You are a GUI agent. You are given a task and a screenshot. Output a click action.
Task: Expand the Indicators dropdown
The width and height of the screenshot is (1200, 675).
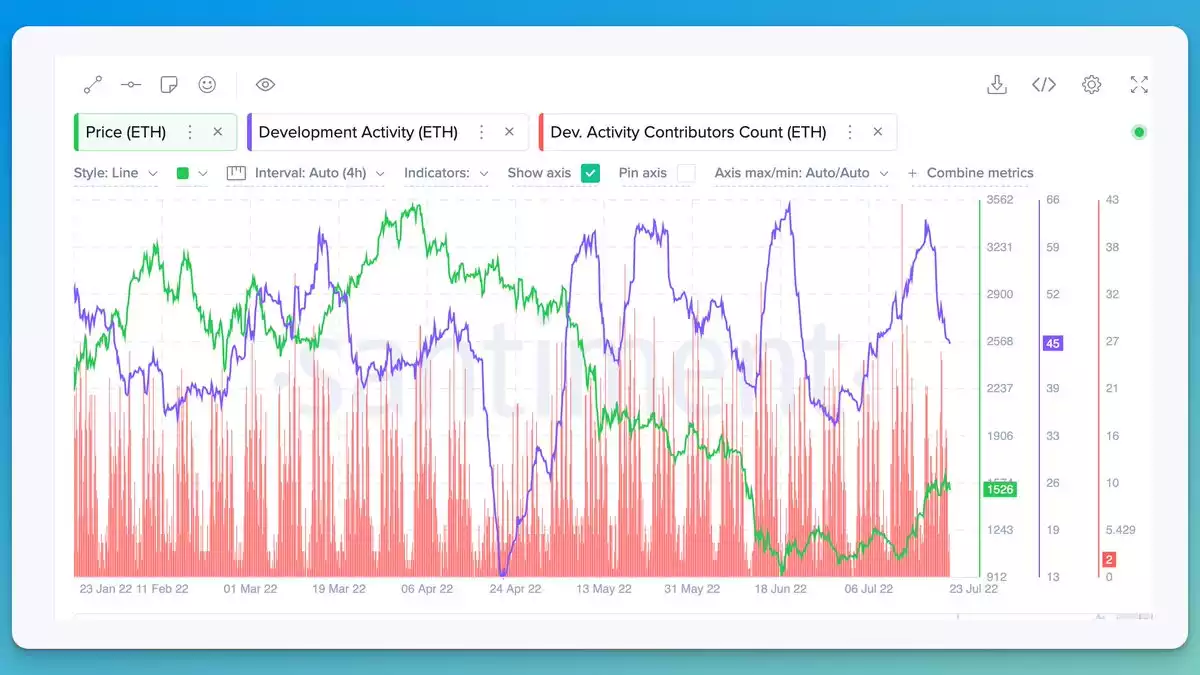446,173
